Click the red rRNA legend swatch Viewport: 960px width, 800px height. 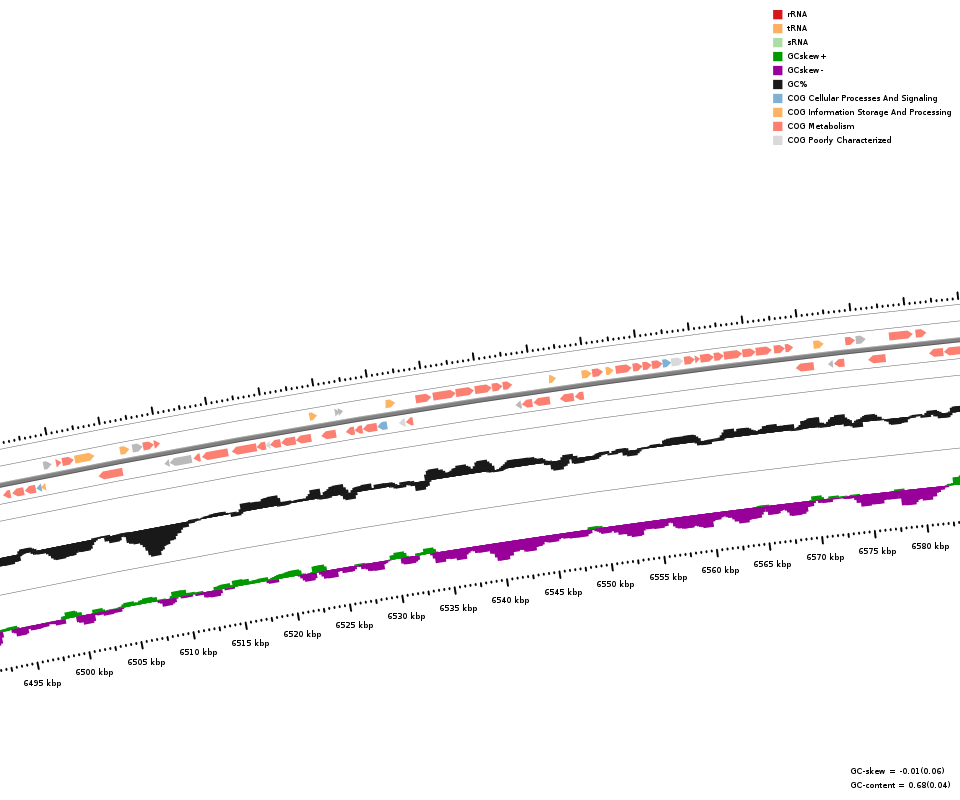click(777, 14)
